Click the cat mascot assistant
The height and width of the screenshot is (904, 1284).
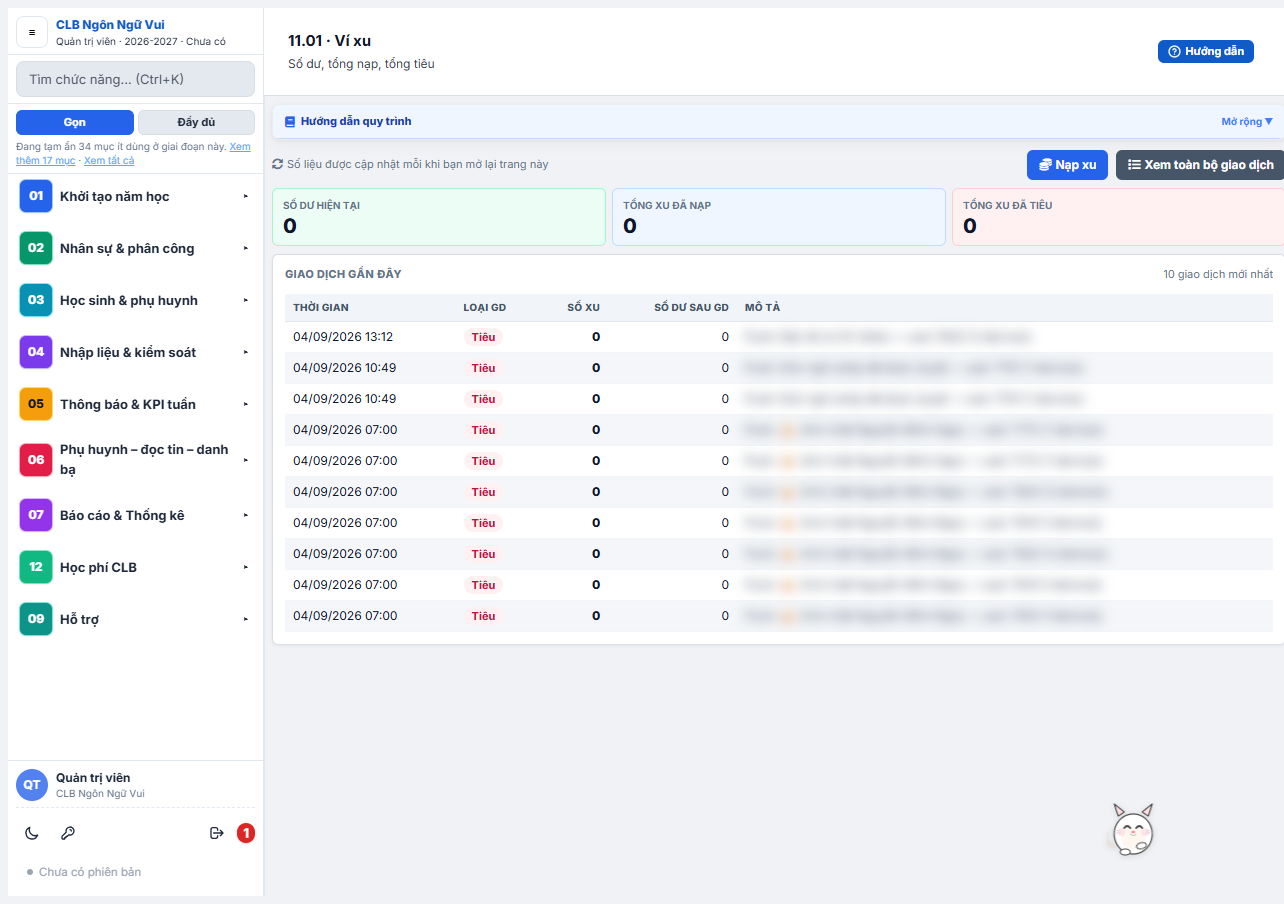point(1133,830)
